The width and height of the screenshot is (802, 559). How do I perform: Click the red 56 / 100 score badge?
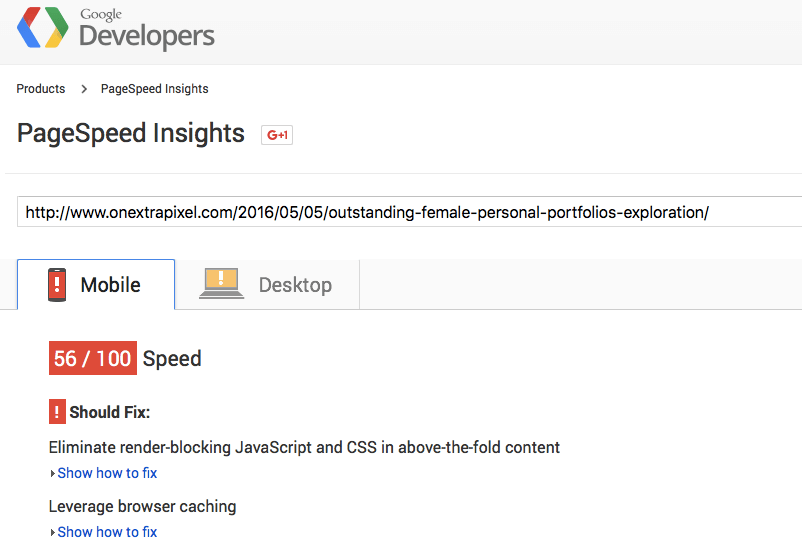(93, 358)
